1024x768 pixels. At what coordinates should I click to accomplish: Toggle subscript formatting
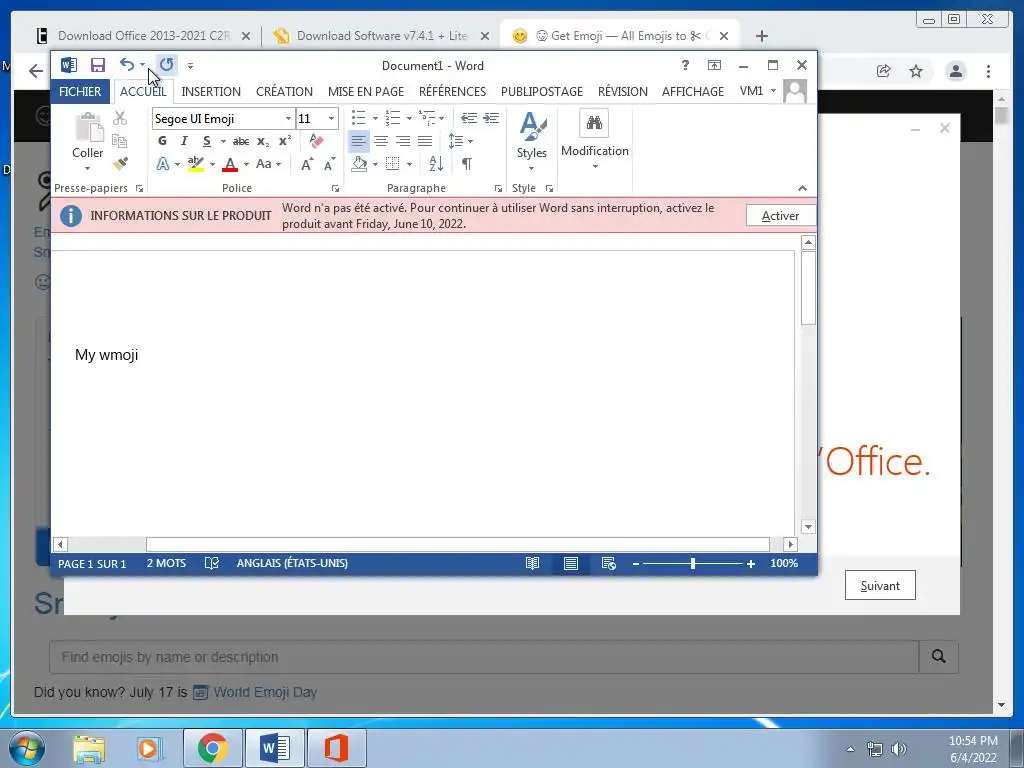[x=263, y=141]
